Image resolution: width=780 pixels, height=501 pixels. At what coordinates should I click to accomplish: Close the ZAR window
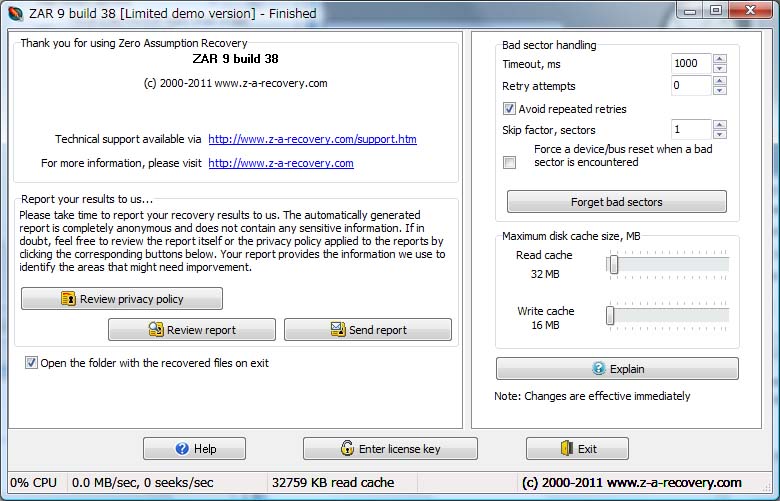pyautogui.click(x=751, y=10)
